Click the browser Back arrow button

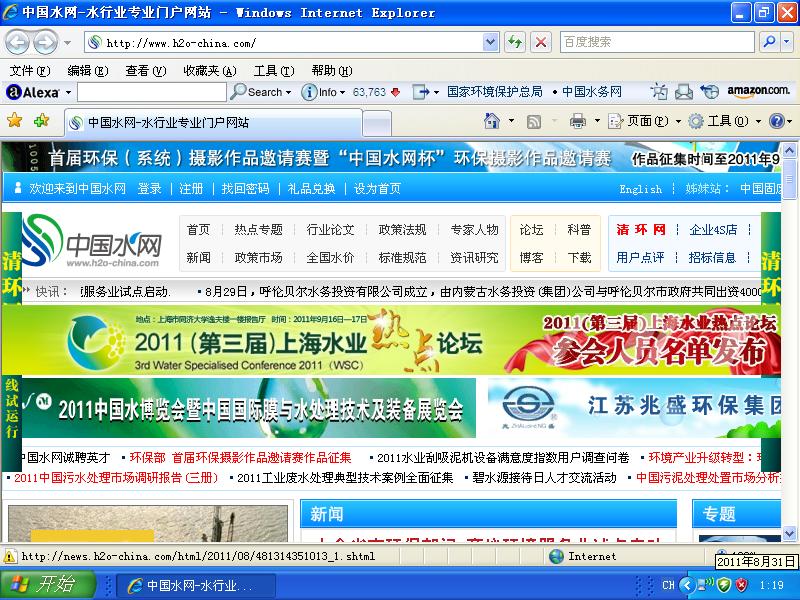(x=17, y=42)
